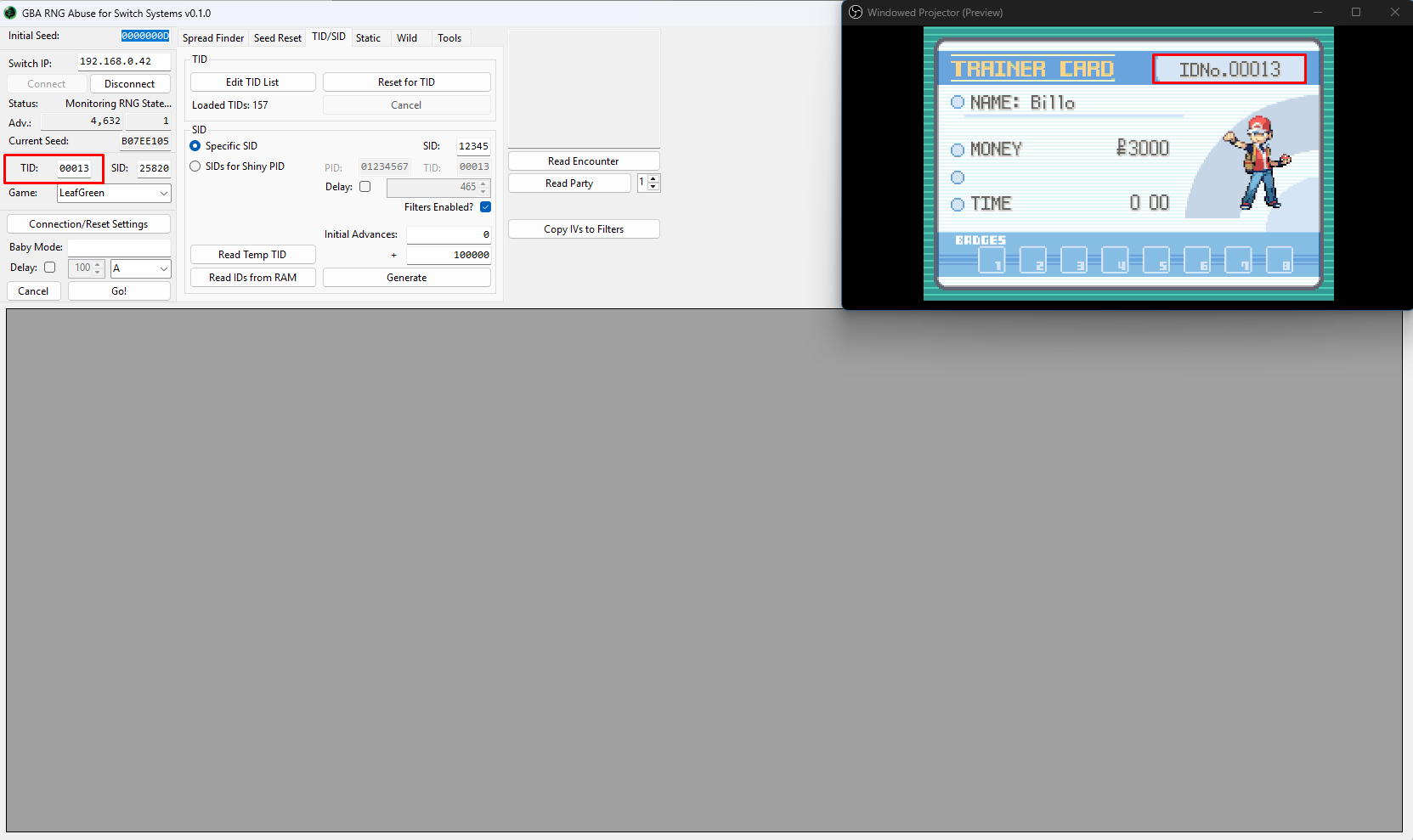Click the OBS icon in the Windowed Projector title bar

tap(856, 12)
